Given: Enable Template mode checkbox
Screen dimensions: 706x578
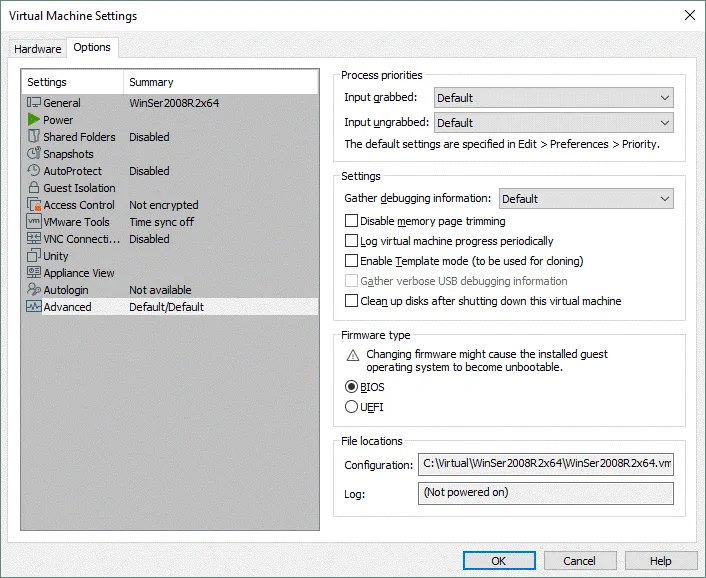Looking at the screenshot, I should point(351,261).
